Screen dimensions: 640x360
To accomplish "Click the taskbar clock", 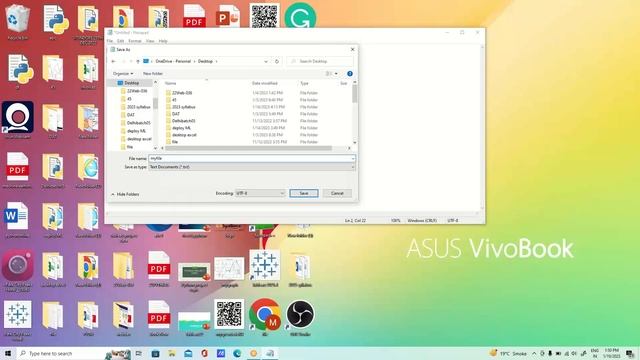I will (611, 353).
